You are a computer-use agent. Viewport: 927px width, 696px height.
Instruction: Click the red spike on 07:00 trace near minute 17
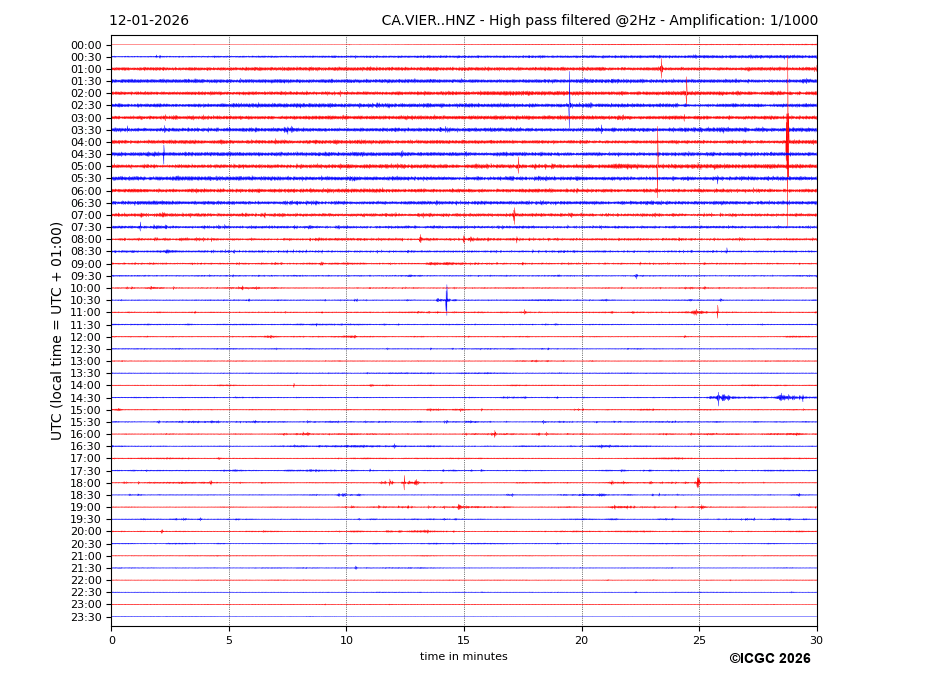pyautogui.click(x=514, y=215)
